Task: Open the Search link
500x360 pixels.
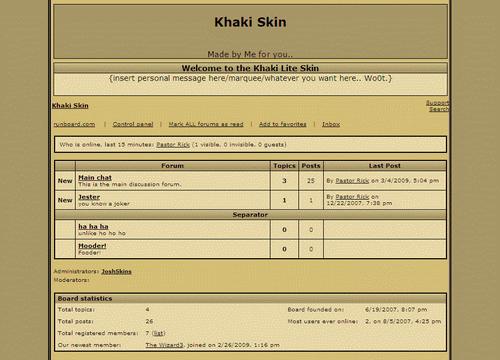Action: [x=439, y=109]
